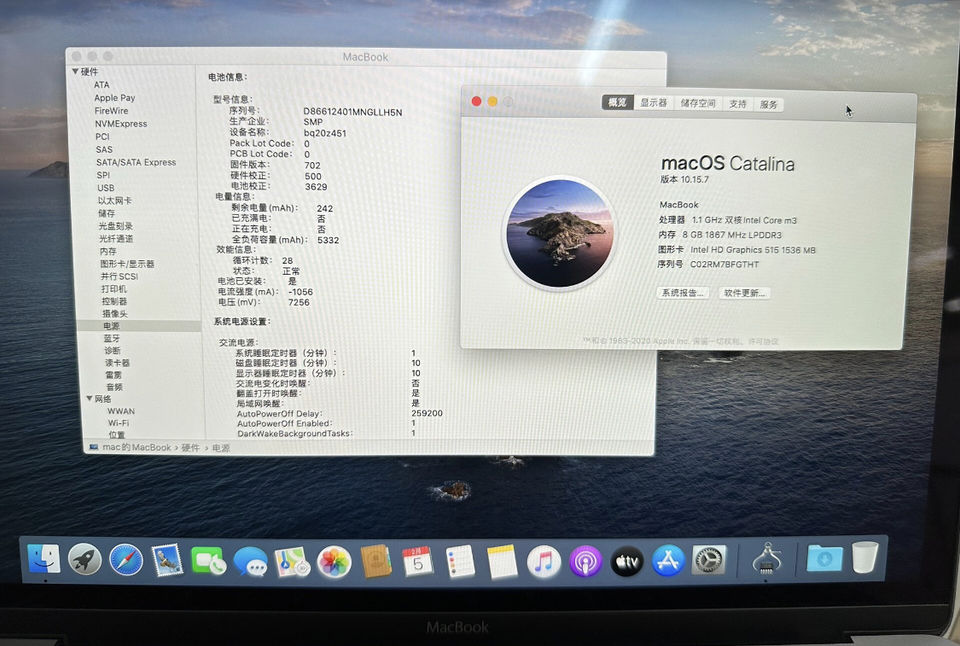Select SAS in sidebar

[x=104, y=149]
